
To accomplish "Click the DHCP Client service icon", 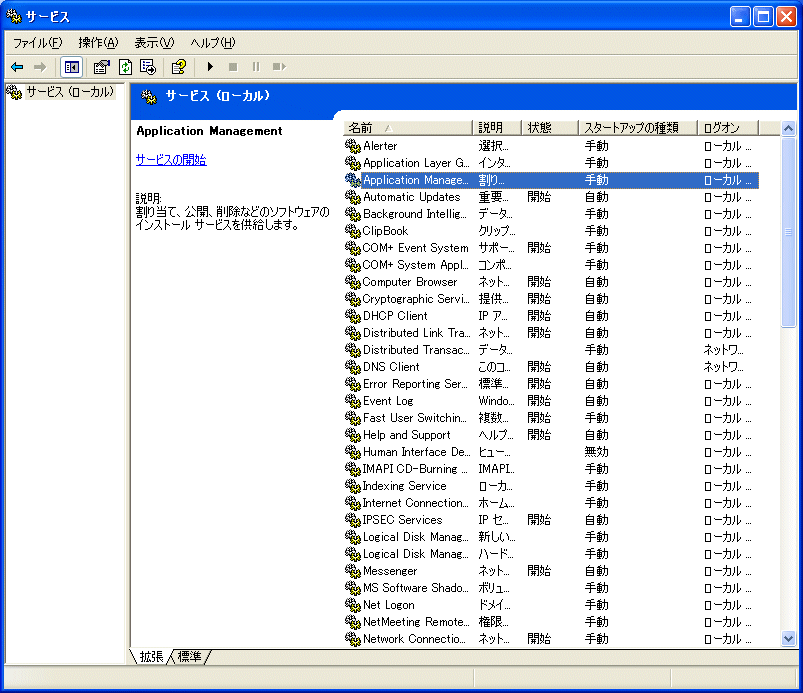I will click(353, 316).
